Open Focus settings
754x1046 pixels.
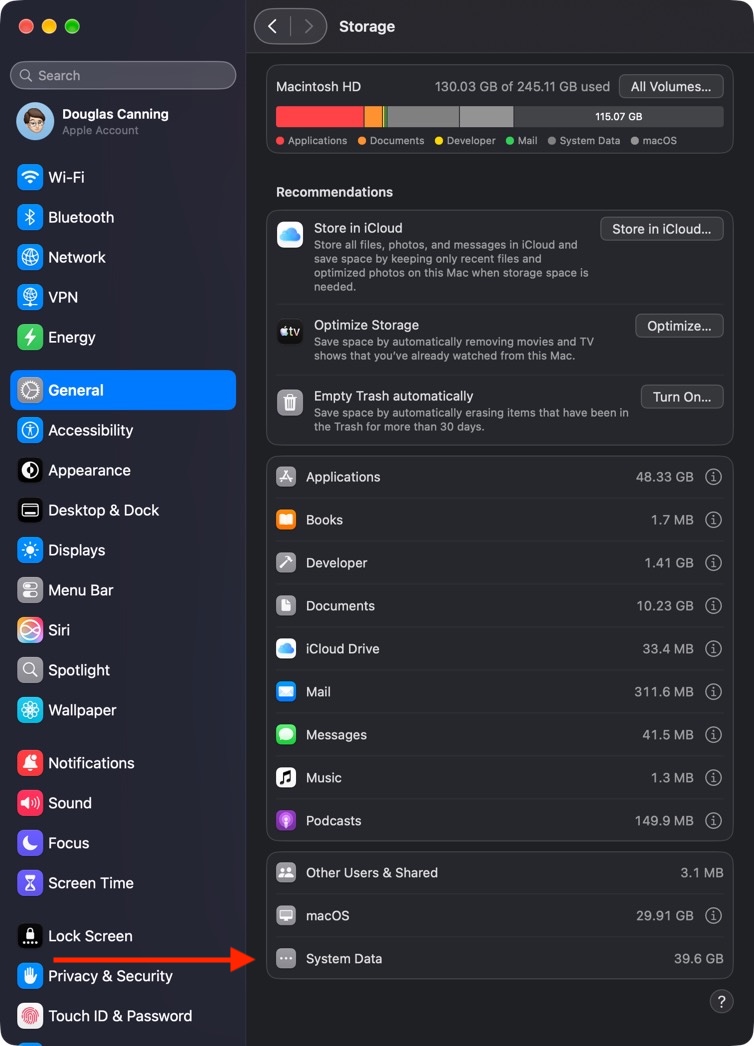tap(123, 843)
